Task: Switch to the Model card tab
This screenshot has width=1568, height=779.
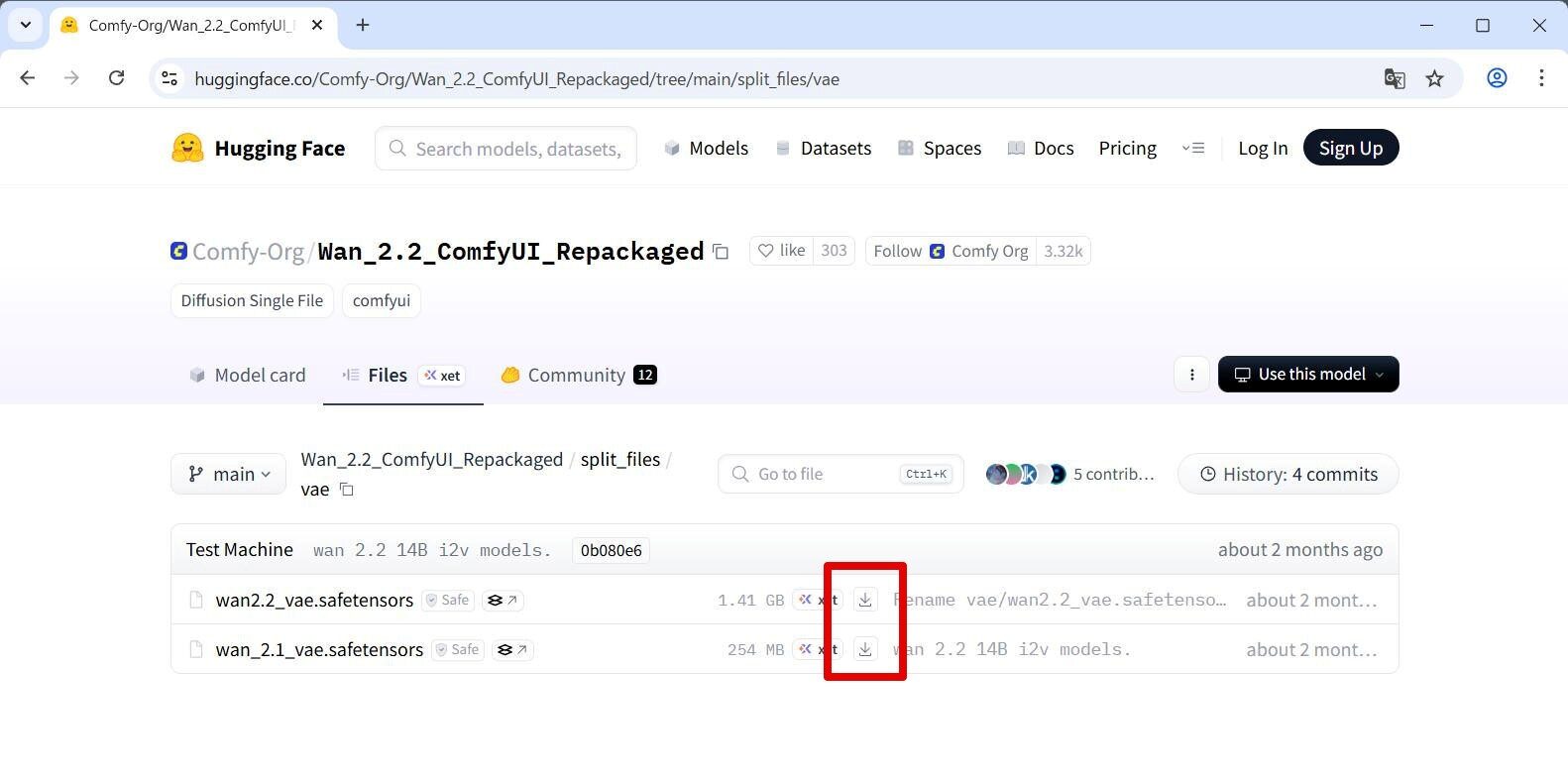Action: tap(248, 375)
